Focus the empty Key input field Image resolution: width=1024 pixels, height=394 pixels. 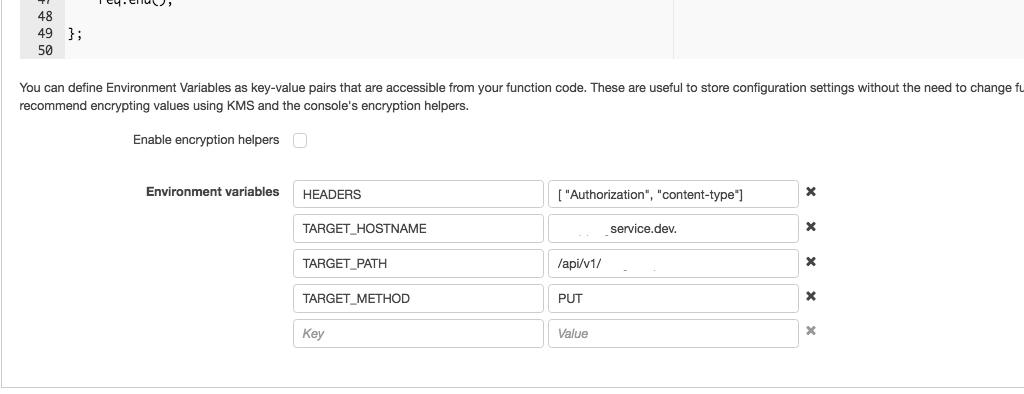pyautogui.click(x=418, y=333)
